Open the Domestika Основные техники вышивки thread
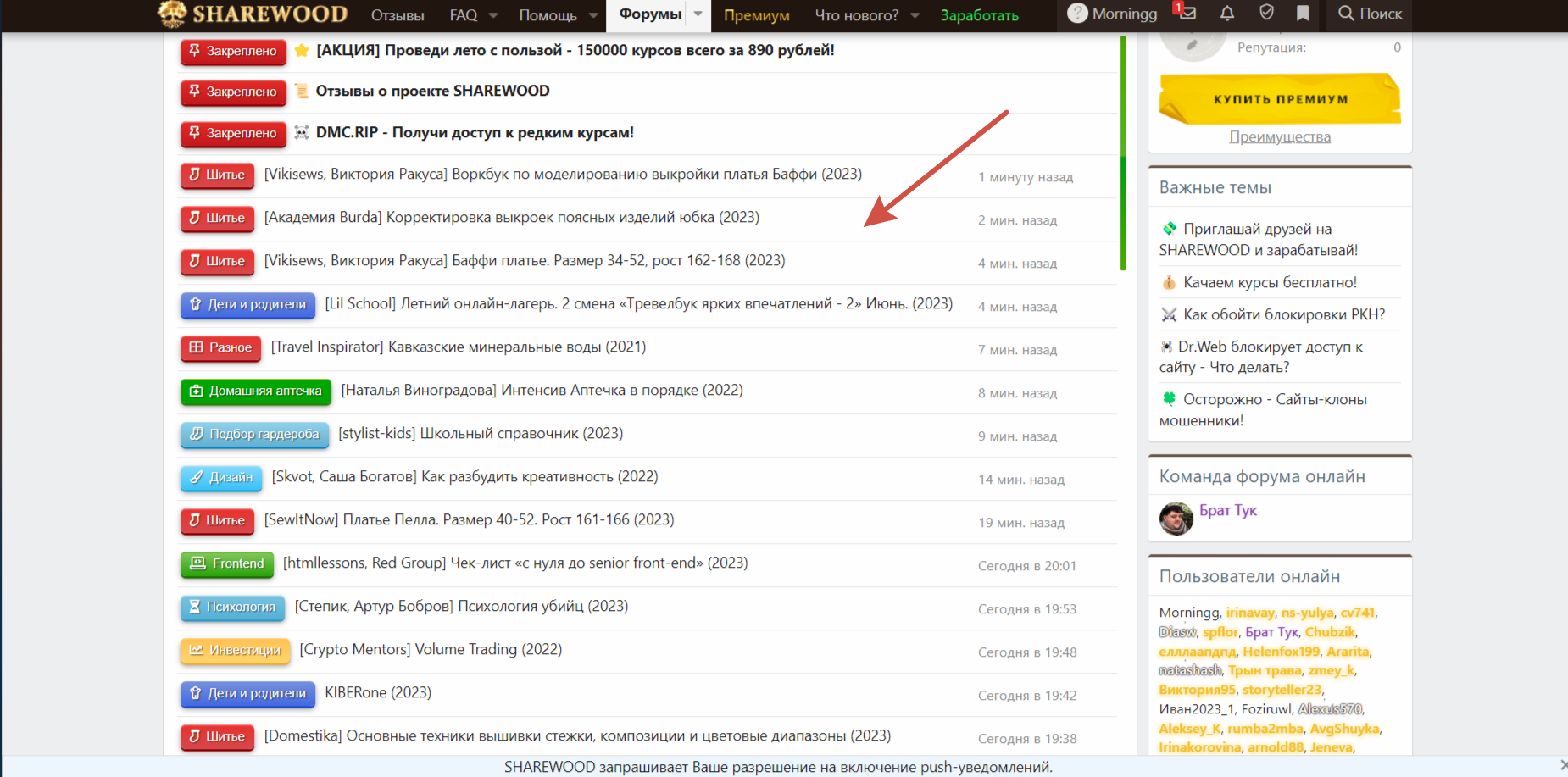Viewport: 1568px width, 777px height. [578, 736]
